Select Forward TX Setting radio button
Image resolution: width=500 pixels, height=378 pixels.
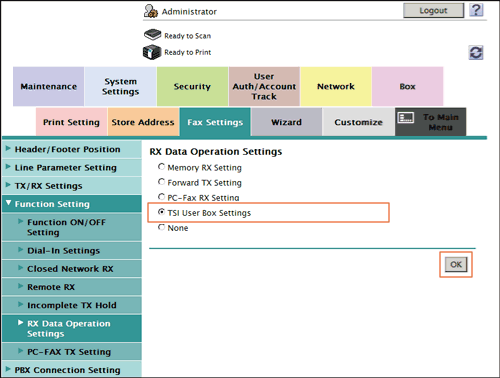click(x=161, y=182)
